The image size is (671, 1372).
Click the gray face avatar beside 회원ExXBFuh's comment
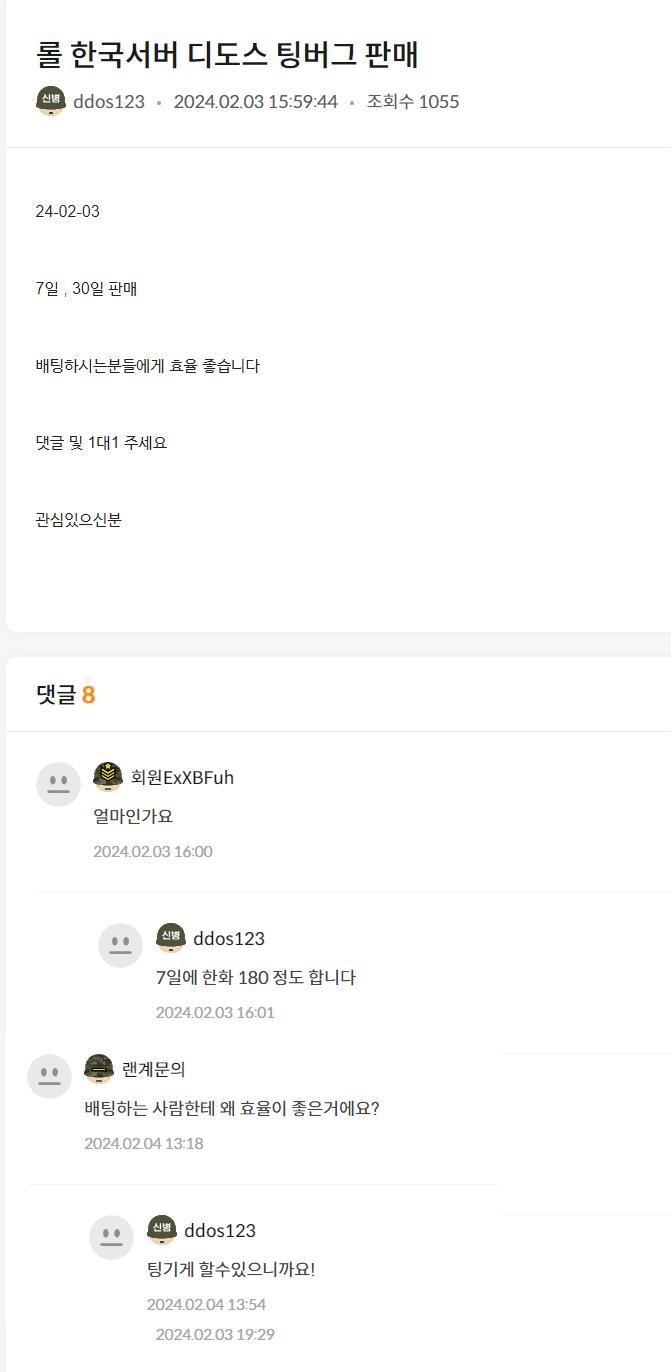(x=58, y=784)
